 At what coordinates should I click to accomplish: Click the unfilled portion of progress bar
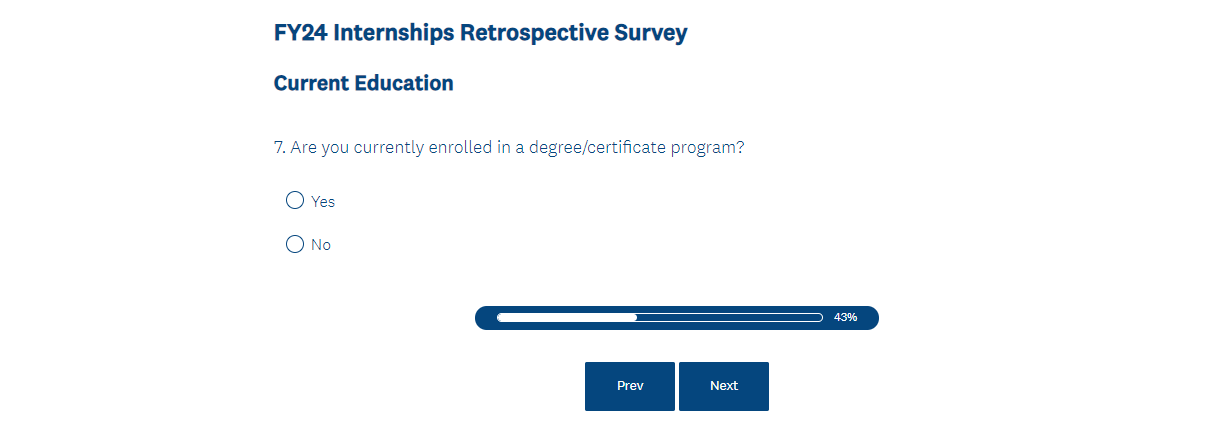point(730,317)
